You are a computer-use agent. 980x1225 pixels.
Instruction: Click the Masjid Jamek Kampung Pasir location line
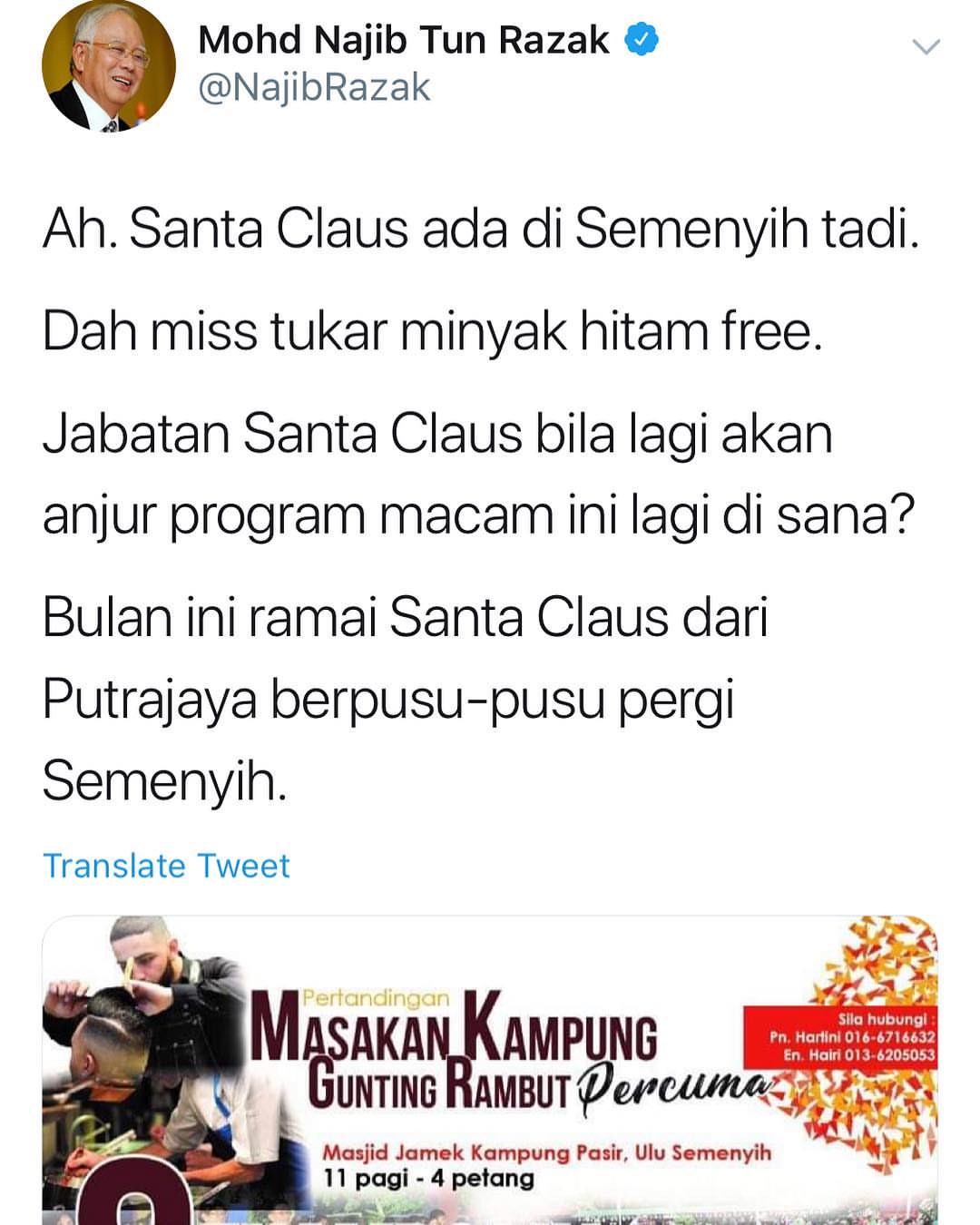[547, 1152]
